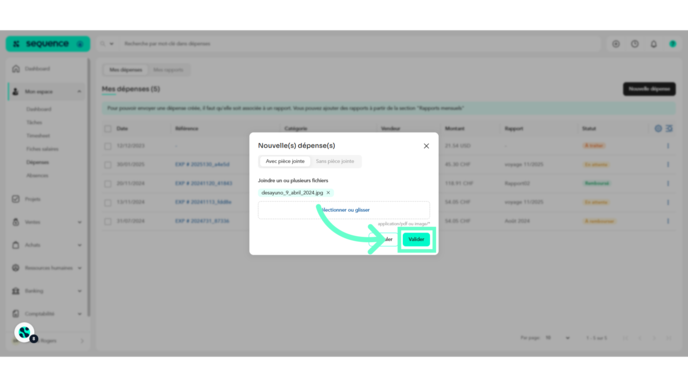
Task: Click the Comptabilité document icon
Action: coord(16,314)
